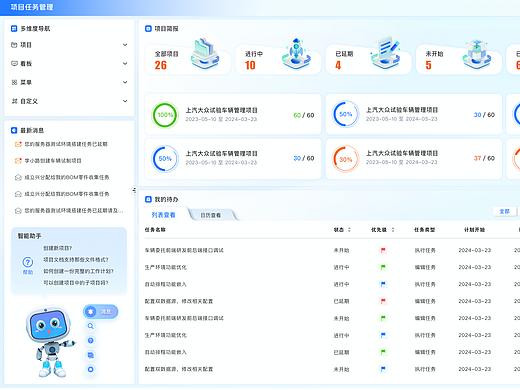Screen dimensions: 520x390
Task: Expand the 菜单 navigation chevron
Action: (x=125, y=82)
